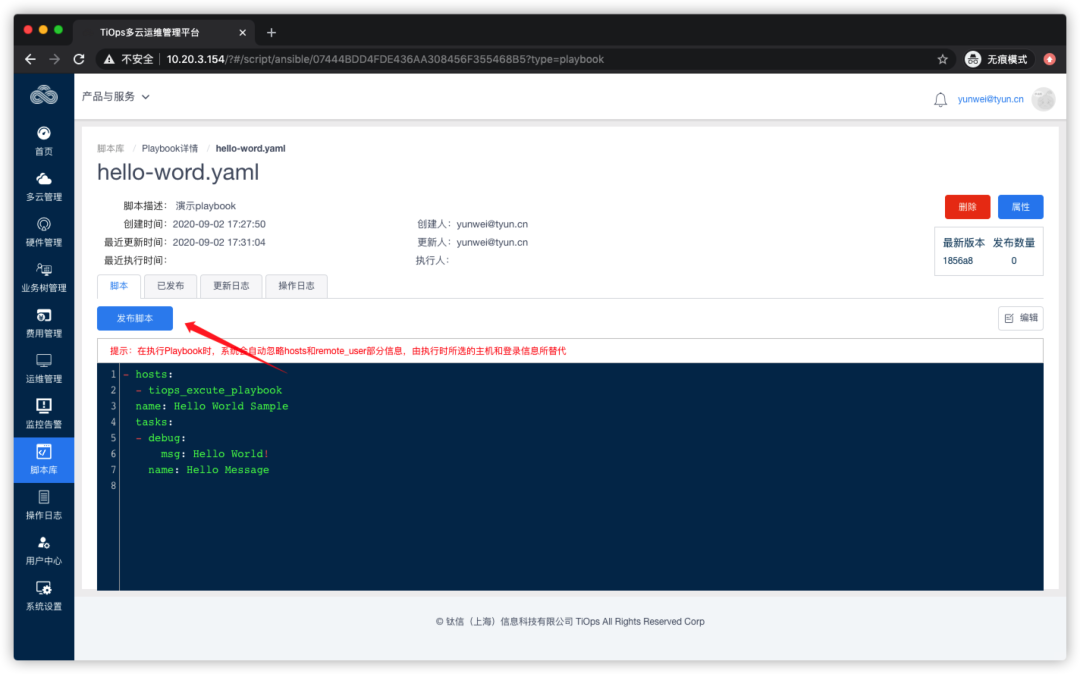
Task: Open the 监控告警 alerts icon
Action: 43,413
